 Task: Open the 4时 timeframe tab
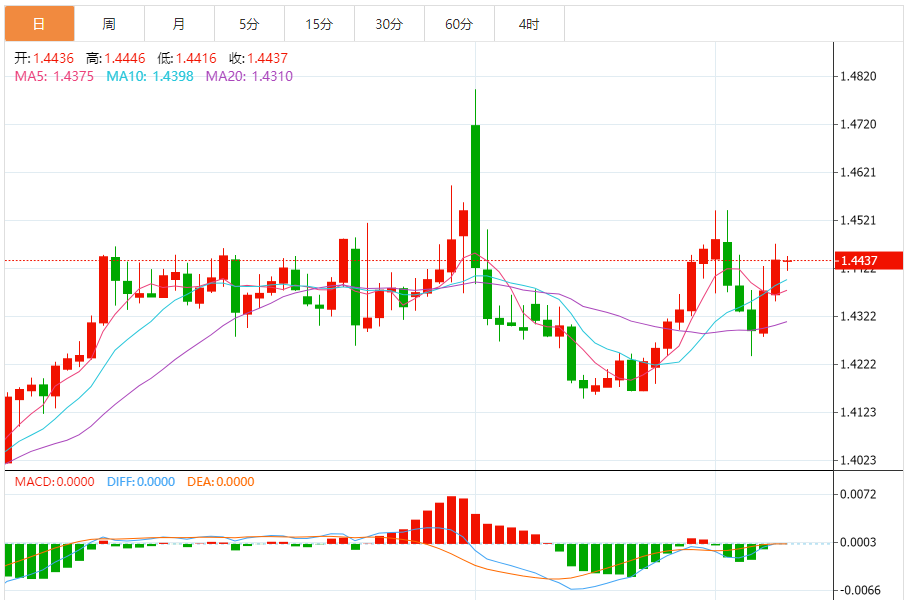coord(529,24)
